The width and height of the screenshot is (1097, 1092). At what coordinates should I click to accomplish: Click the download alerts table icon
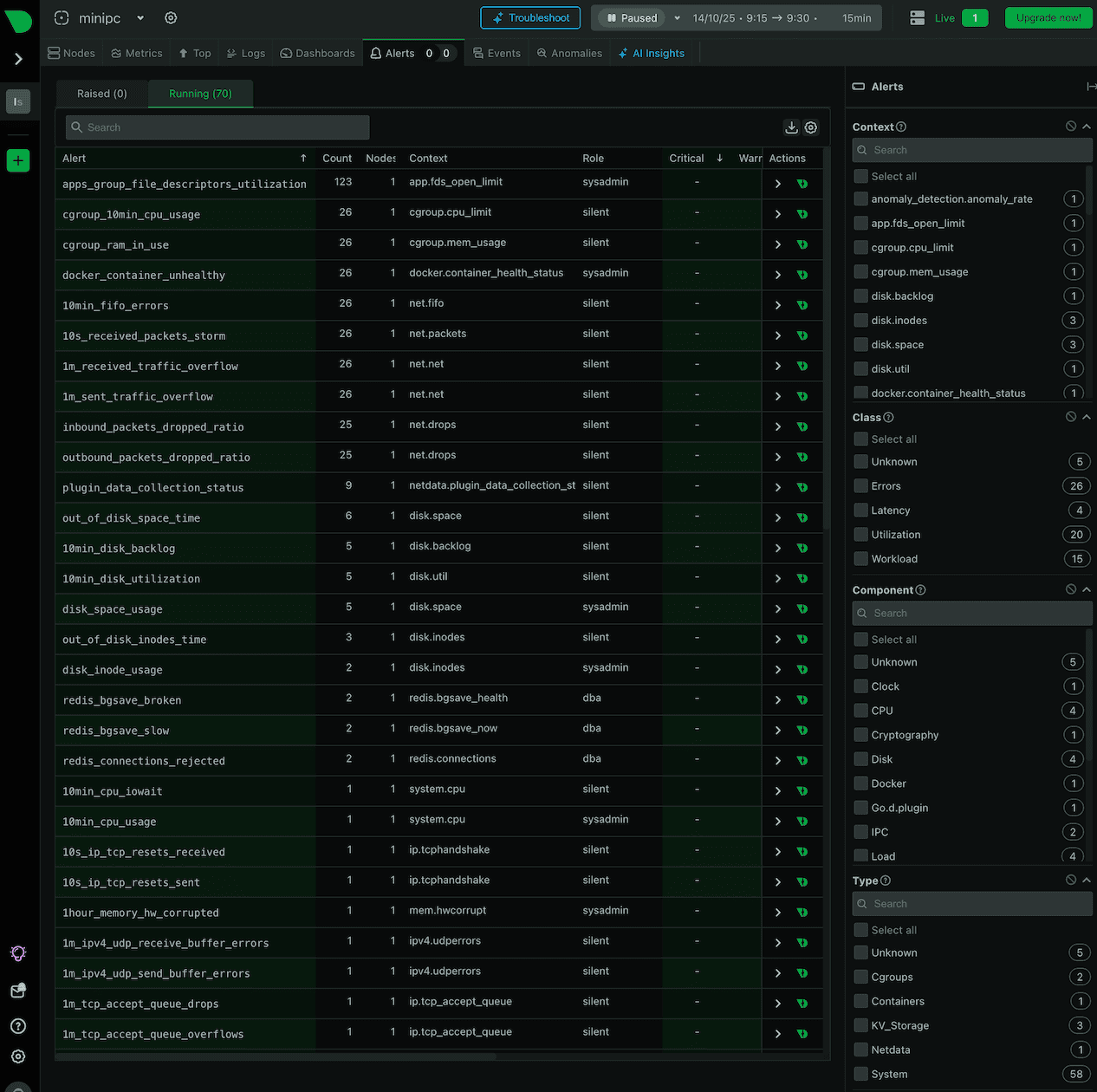click(791, 127)
